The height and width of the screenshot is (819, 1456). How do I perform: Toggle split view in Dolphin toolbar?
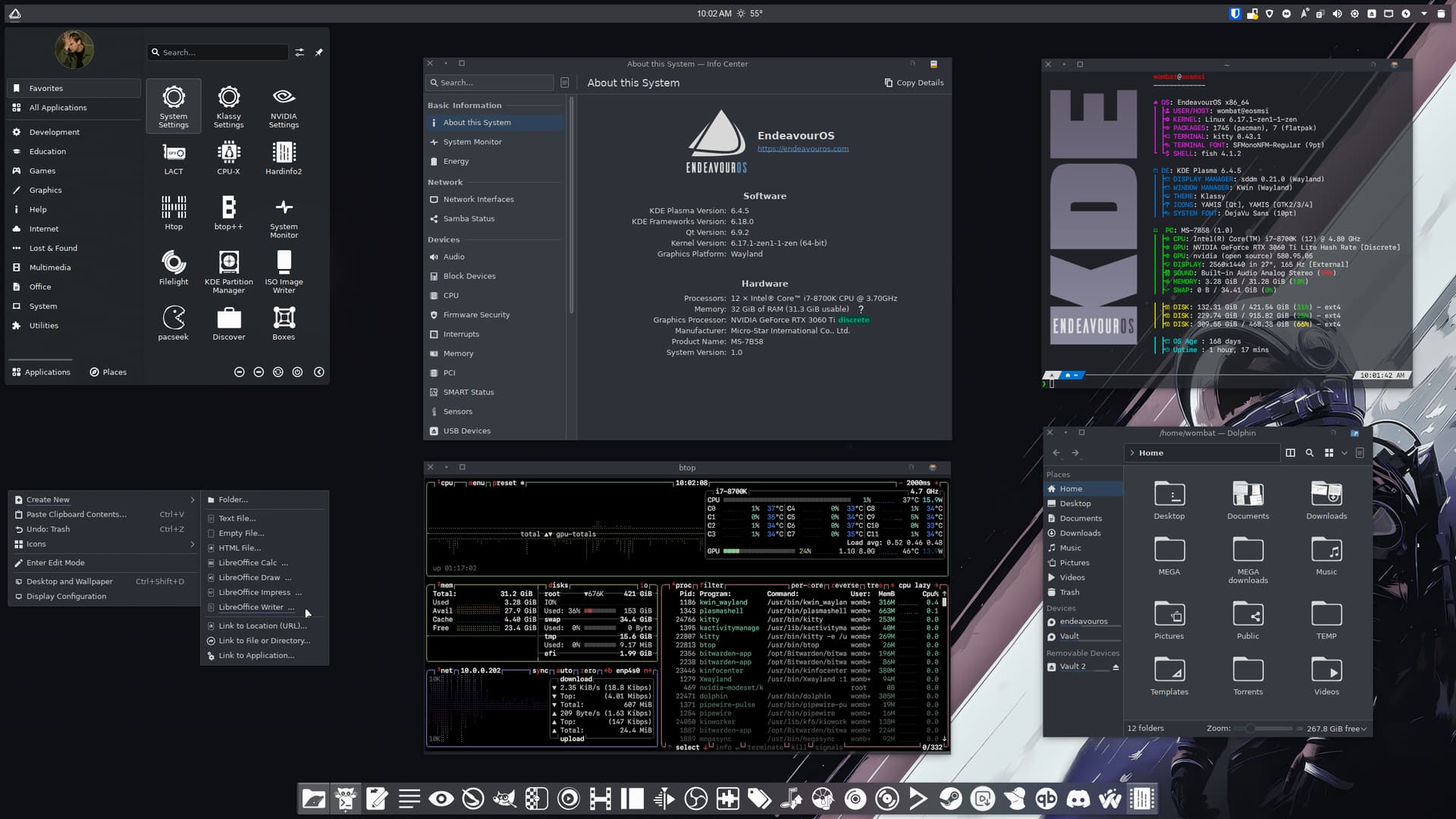(1290, 453)
